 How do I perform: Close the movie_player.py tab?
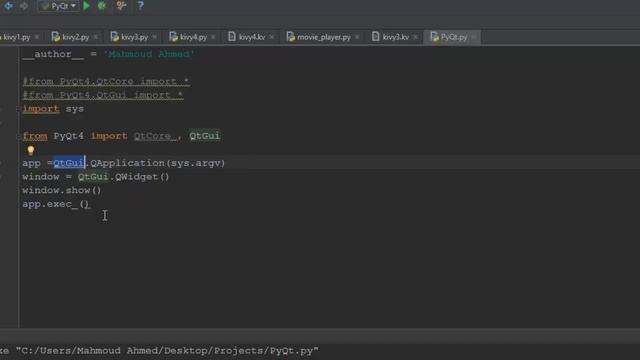[x=358, y=37]
